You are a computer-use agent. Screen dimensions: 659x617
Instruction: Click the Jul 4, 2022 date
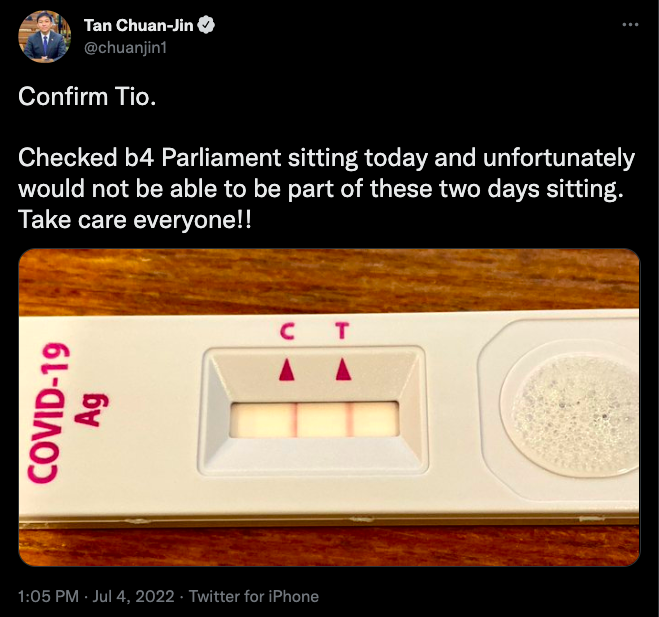click(x=133, y=596)
